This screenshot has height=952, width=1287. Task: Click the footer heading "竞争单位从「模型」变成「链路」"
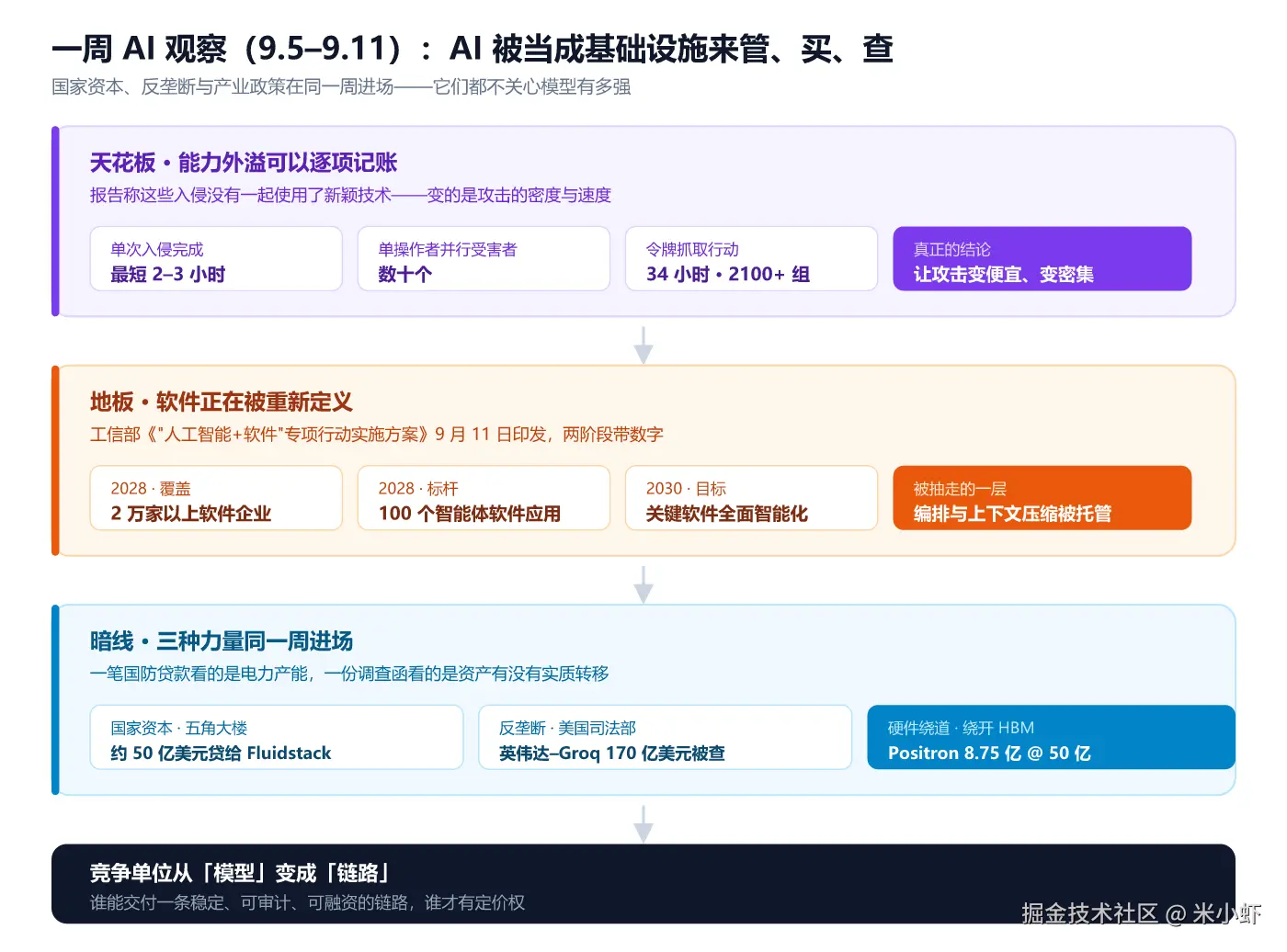pyautogui.click(x=240, y=873)
